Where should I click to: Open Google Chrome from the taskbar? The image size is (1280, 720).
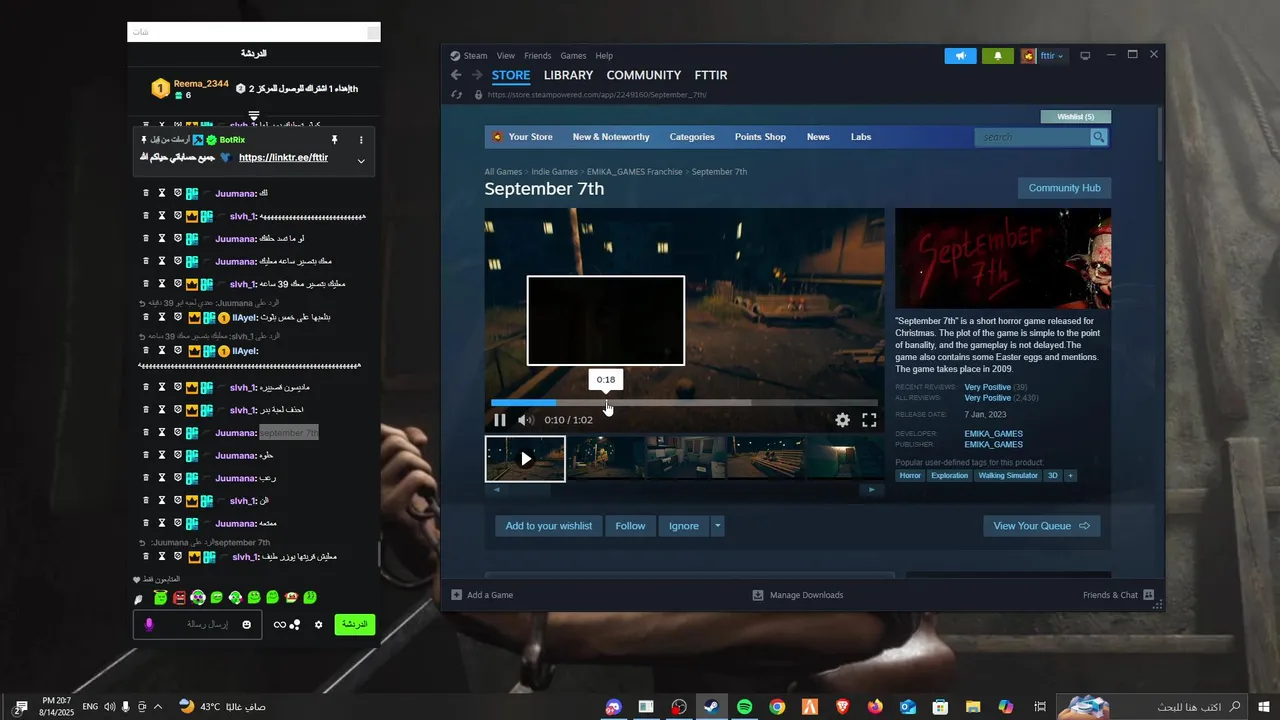coord(777,707)
